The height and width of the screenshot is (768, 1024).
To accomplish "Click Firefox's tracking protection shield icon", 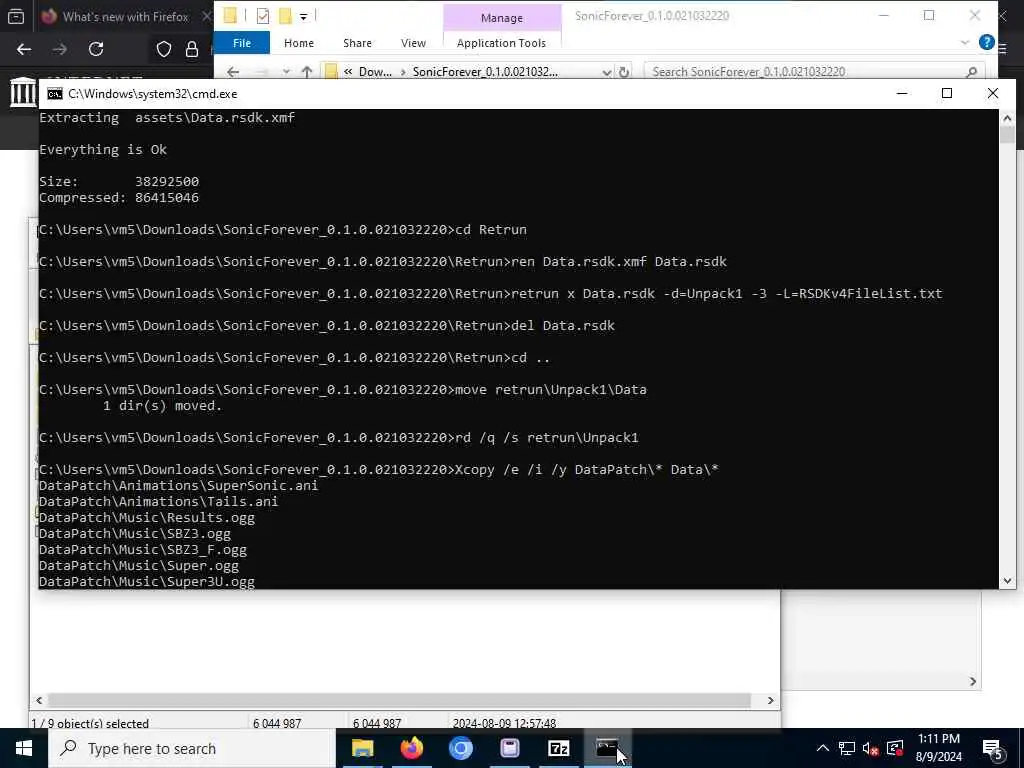I will coord(164,49).
